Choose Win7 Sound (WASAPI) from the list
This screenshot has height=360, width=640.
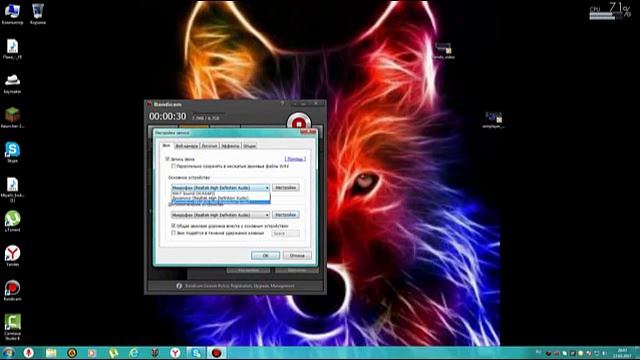(220, 193)
